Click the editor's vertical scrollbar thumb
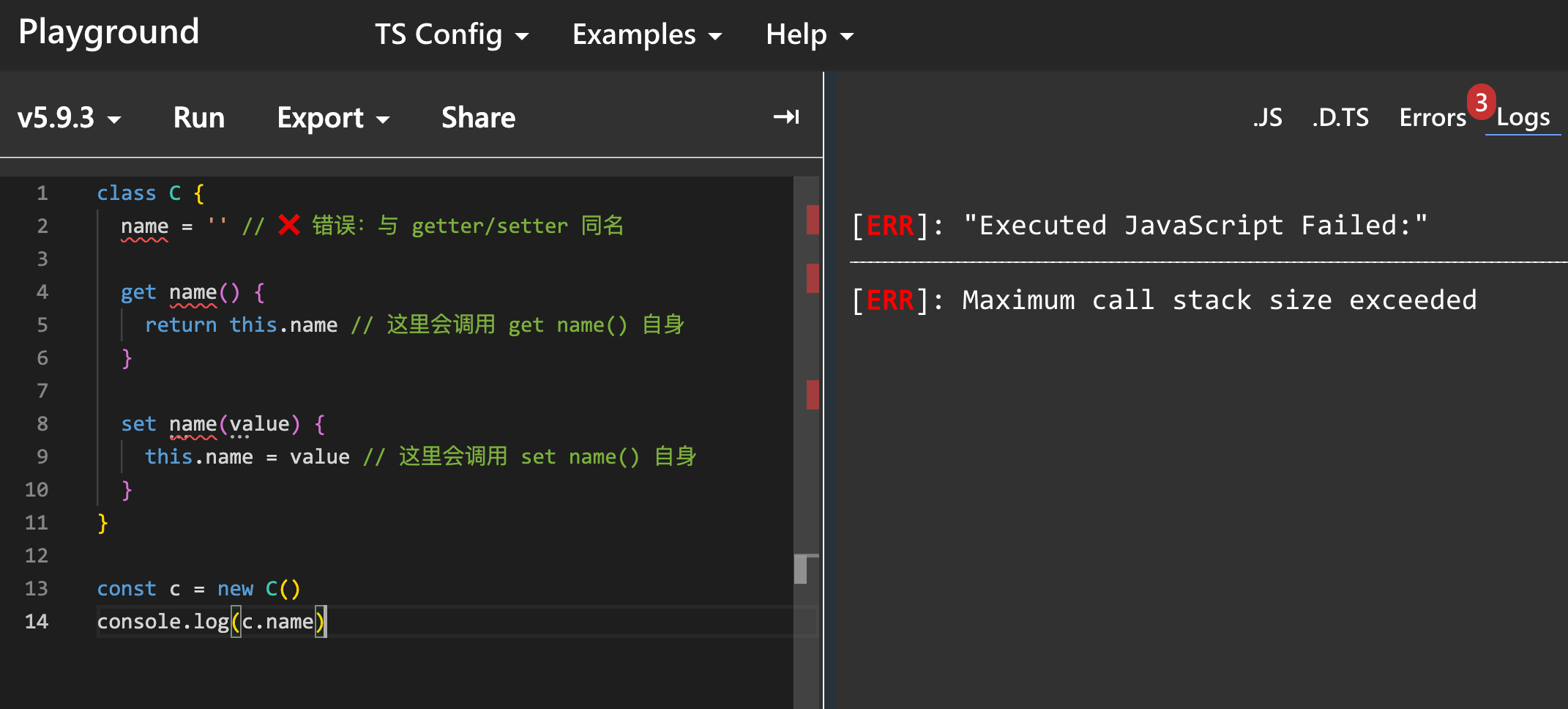Screen dimensions: 1568x709 click(x=801, y=569)
